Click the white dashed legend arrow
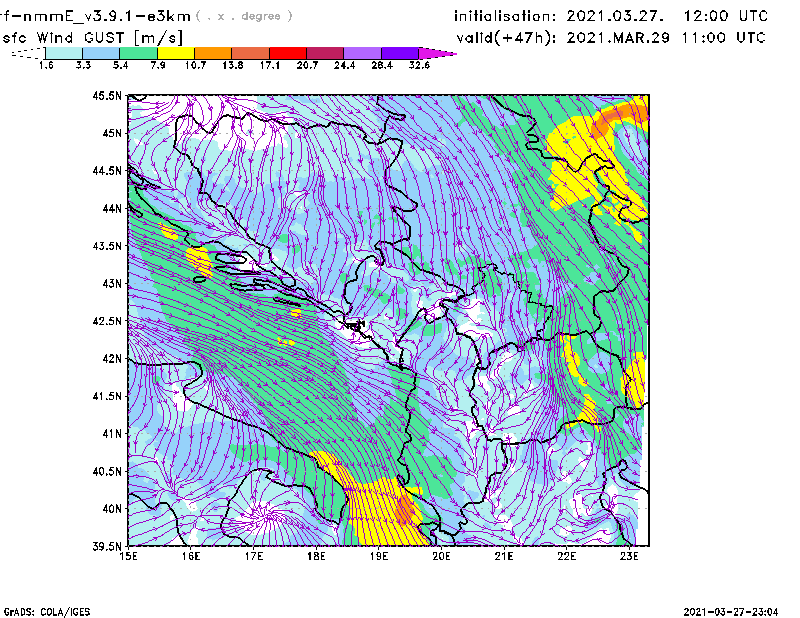 (x=28, y=53)
